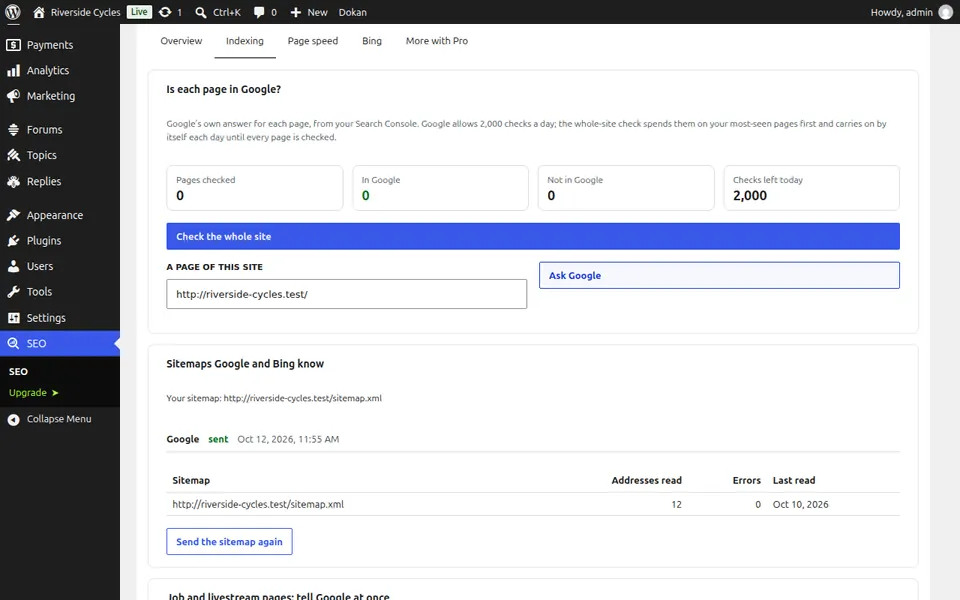Collapse the admin sidebar menu
This screenshot has height=600, width=960.
pos(59,419)
